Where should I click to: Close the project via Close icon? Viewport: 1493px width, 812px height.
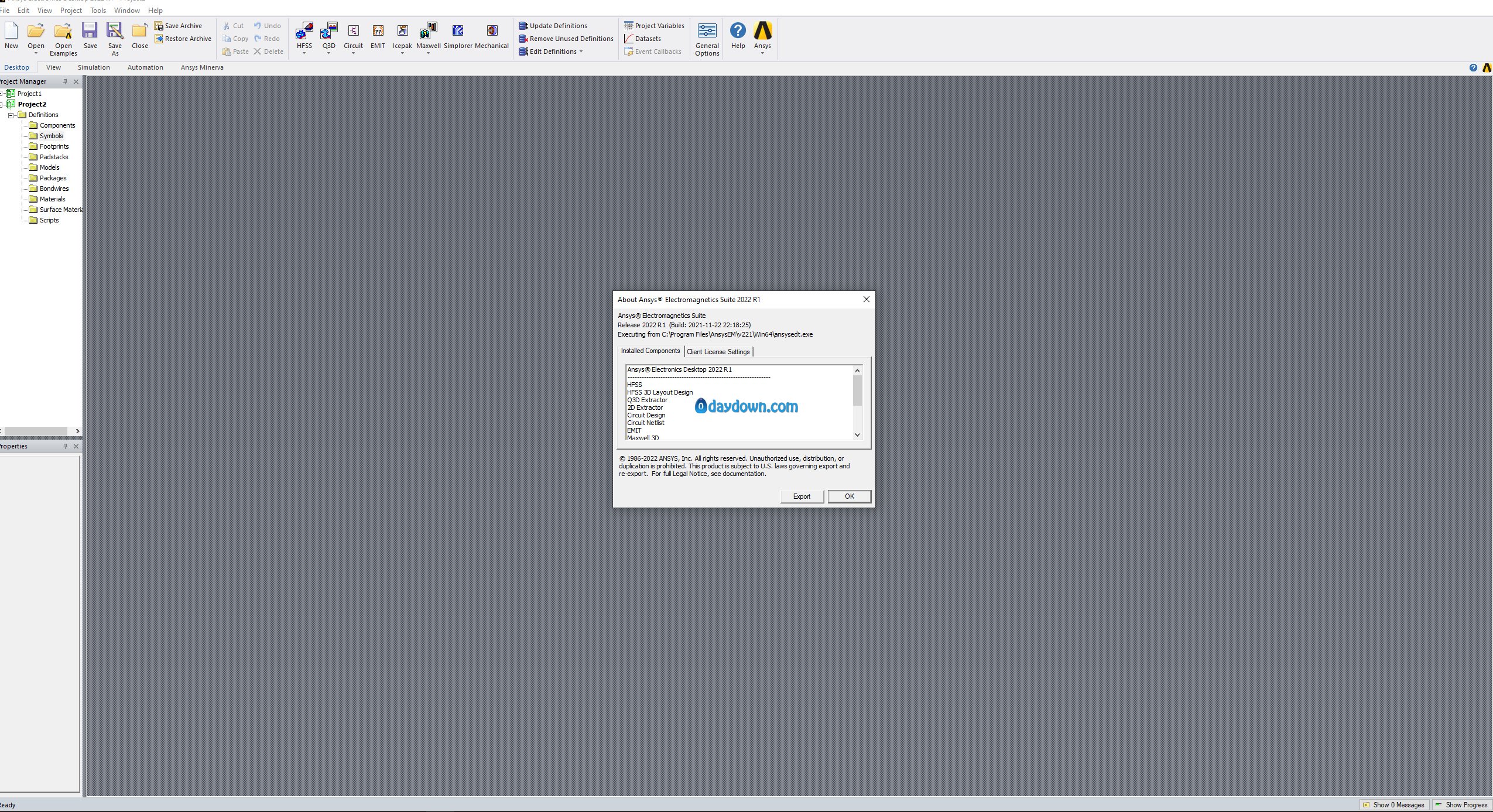(x=139, y=36)
